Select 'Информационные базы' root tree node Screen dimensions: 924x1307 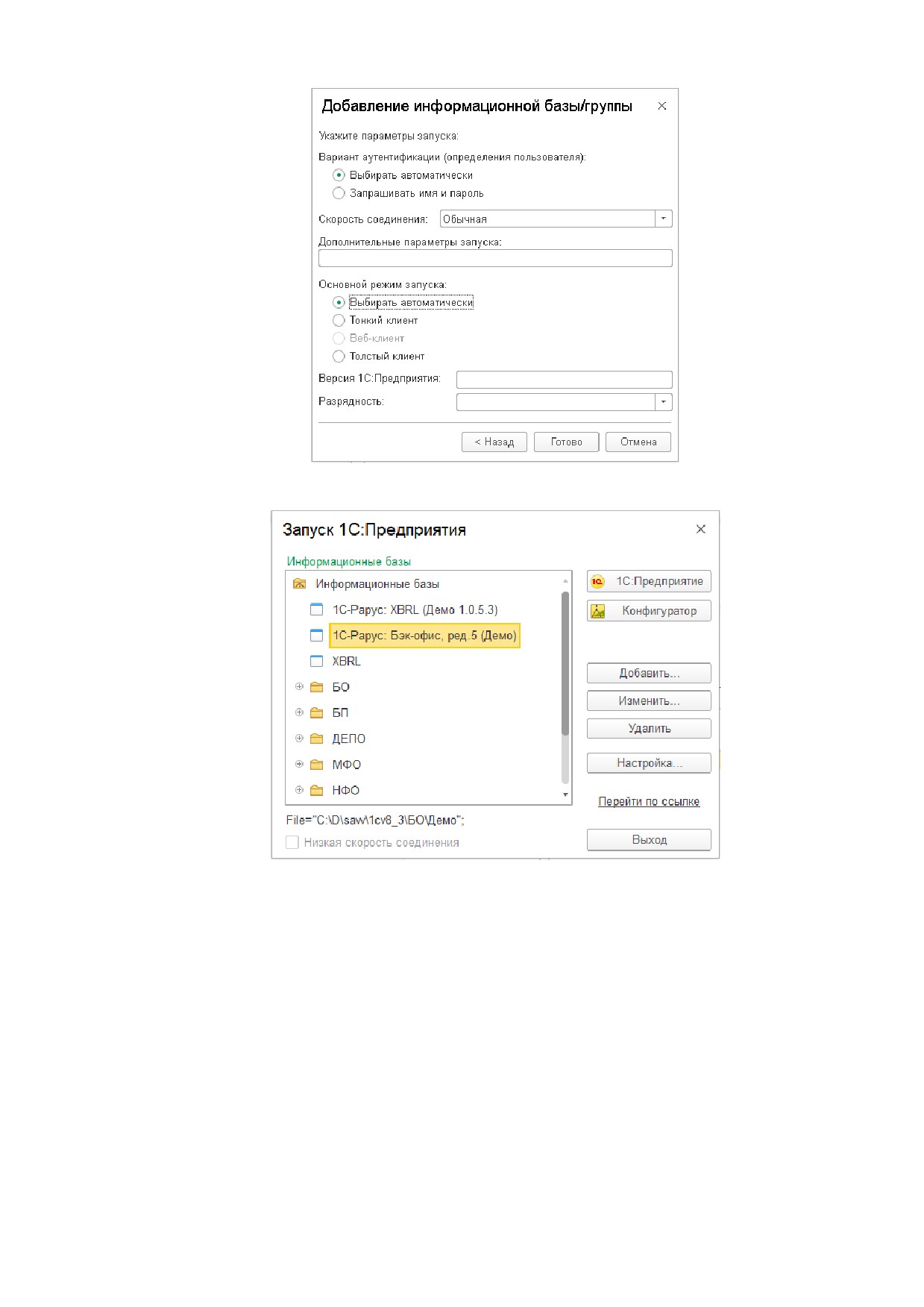(377, 584)
